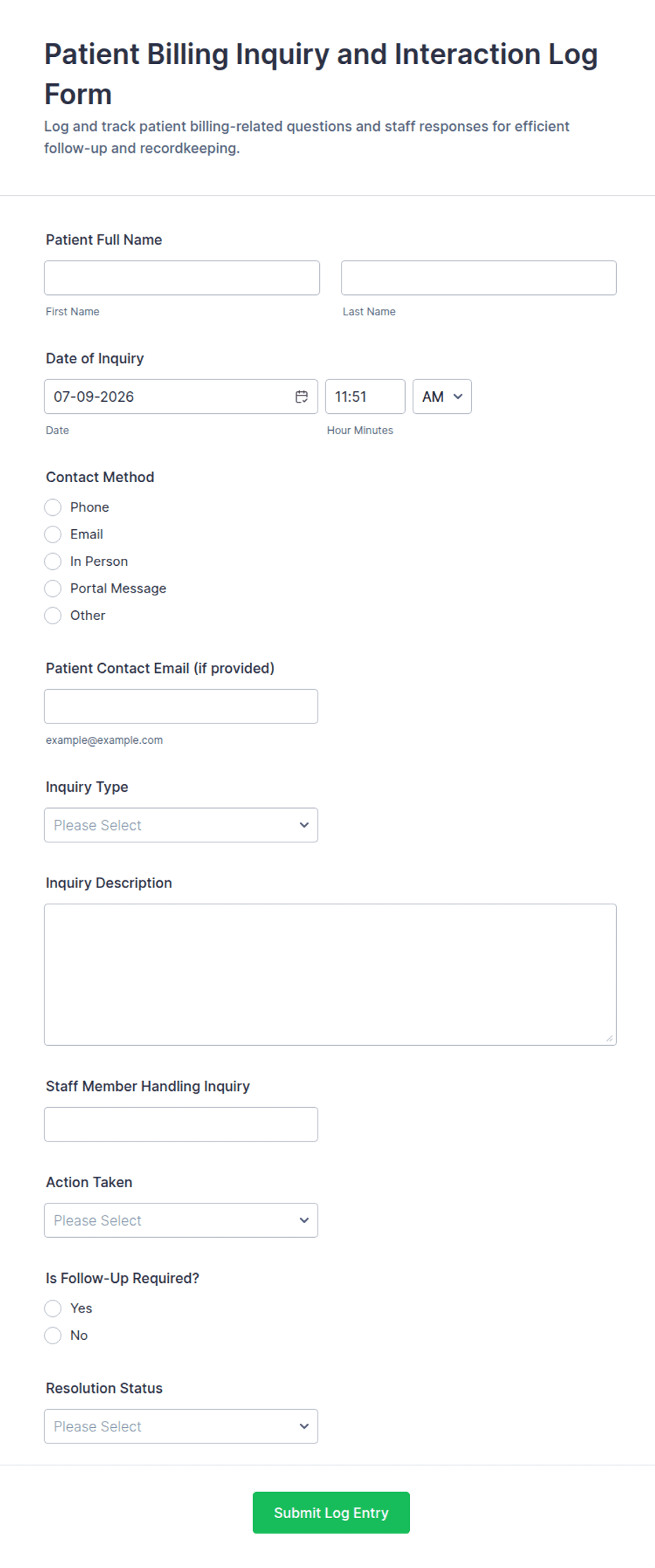655x1568 pixels.
Task: Click into the Last Name field
Action: click(x=479, y=278)
